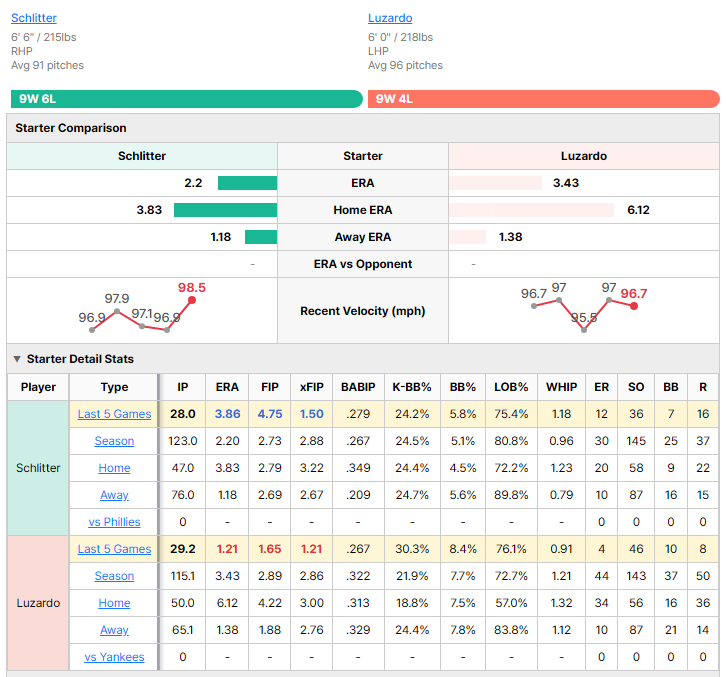Open the vs Yankees link
This screenshot has width=726, height=677.
[114, 657]
